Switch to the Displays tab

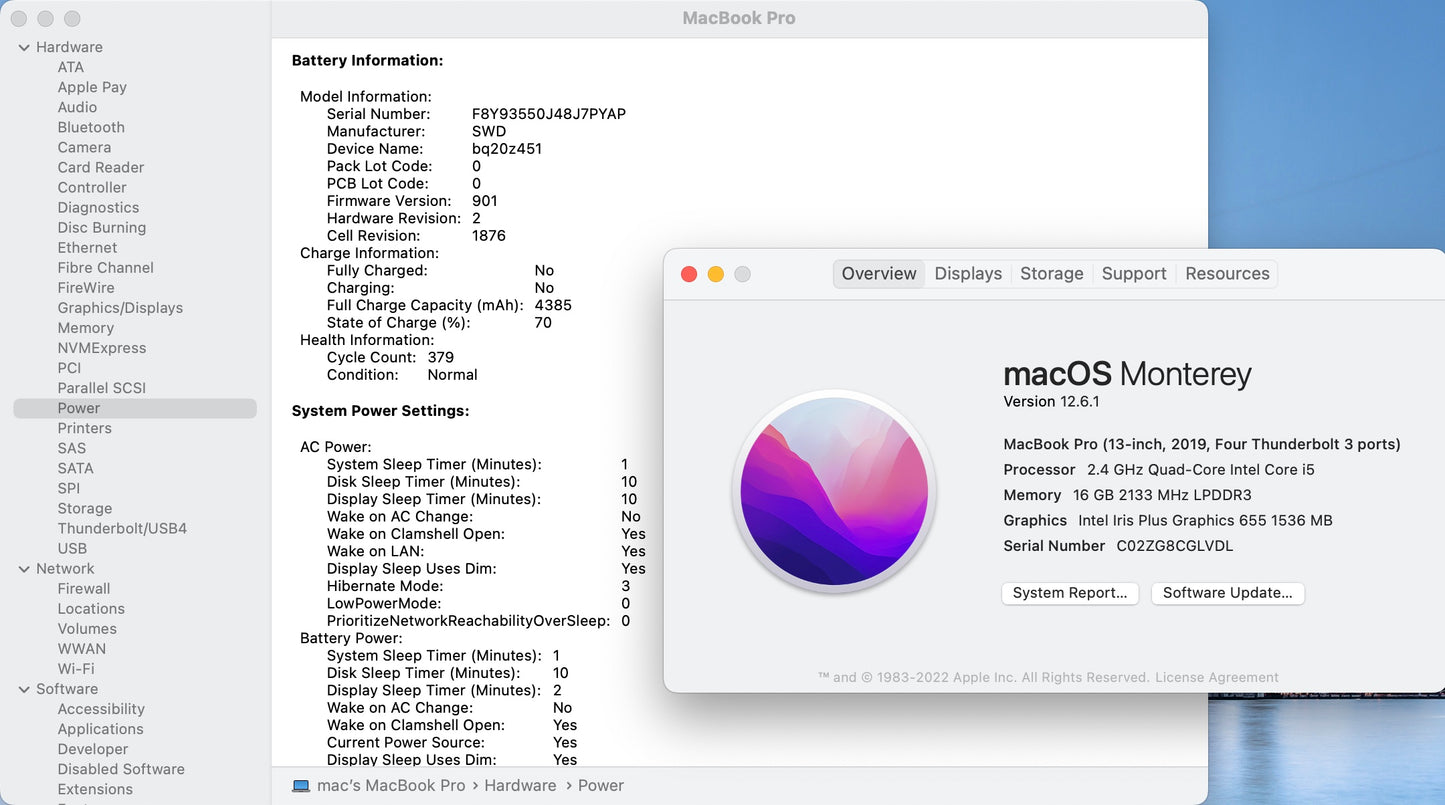click(967, 274)
